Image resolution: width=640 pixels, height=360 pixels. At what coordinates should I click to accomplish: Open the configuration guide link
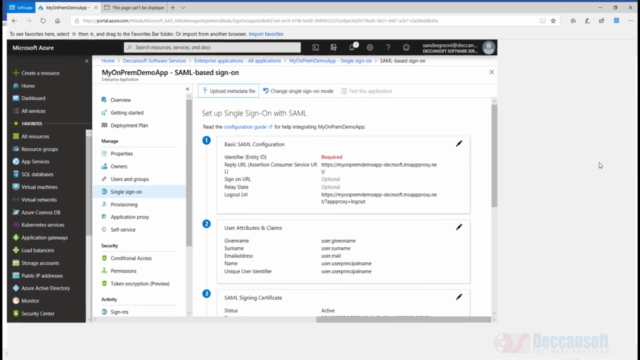coord(245,127)
